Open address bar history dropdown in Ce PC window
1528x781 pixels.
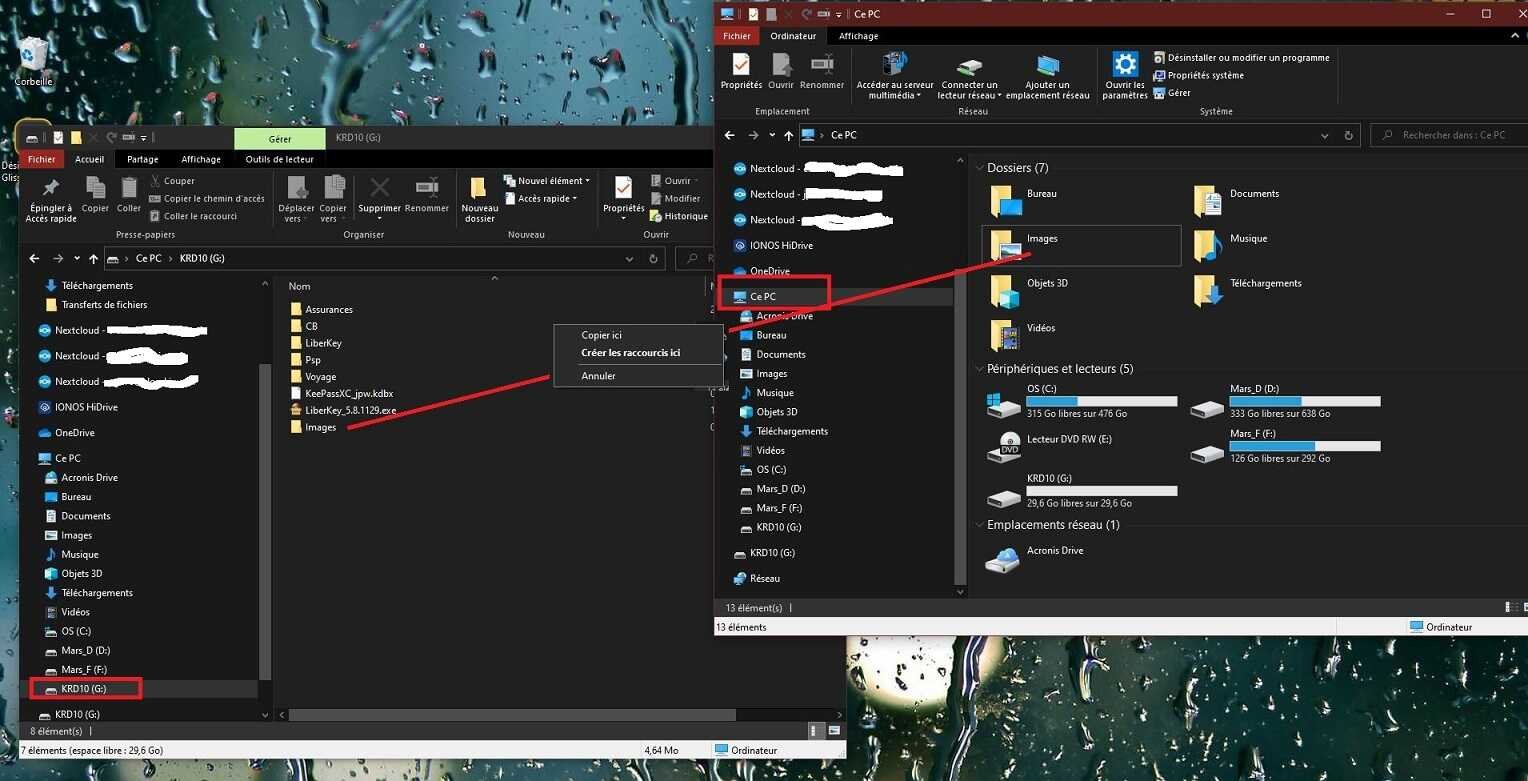[x=1325, y=135]
